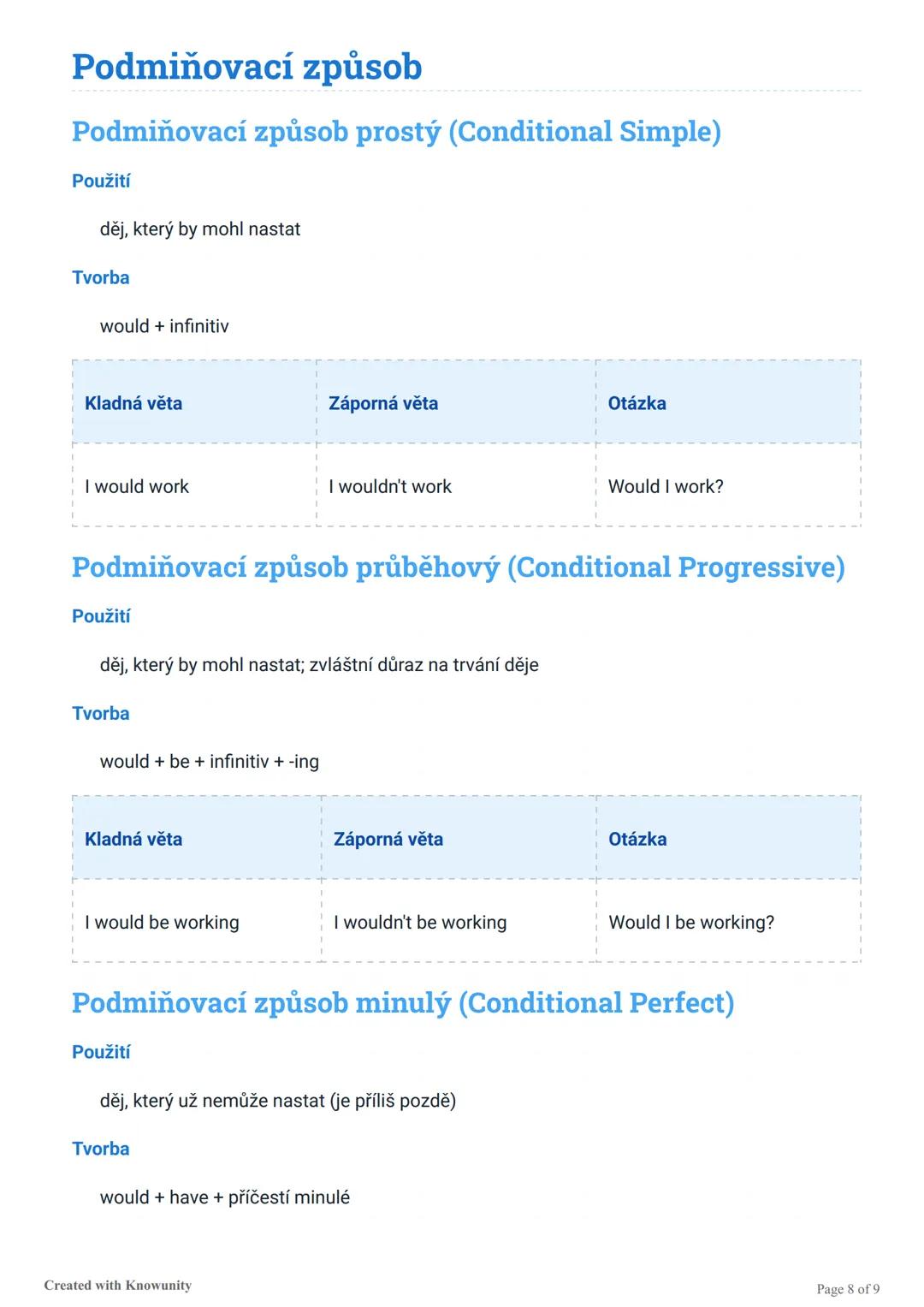Select the "I would be working" cell
The image size is (924, 1307).
tap(162, 922)
